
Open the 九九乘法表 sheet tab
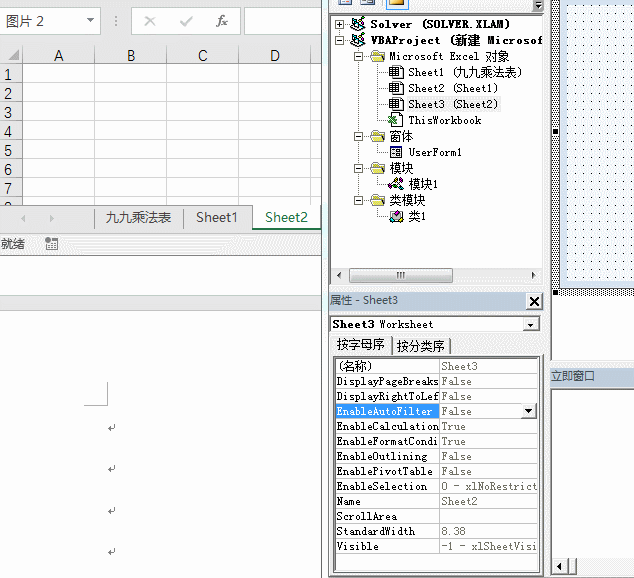pos(139,217)
